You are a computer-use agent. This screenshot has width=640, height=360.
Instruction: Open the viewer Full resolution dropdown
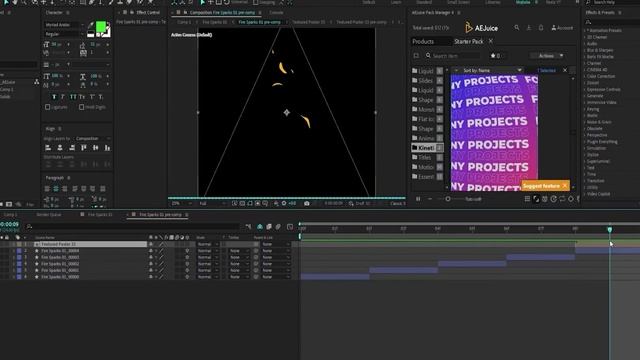[x=211, y=203]
